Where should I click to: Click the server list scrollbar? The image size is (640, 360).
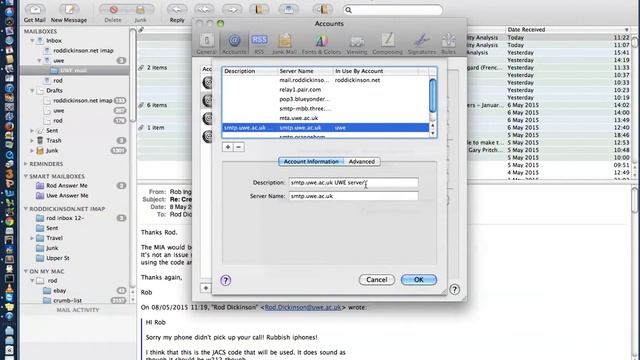433,96
